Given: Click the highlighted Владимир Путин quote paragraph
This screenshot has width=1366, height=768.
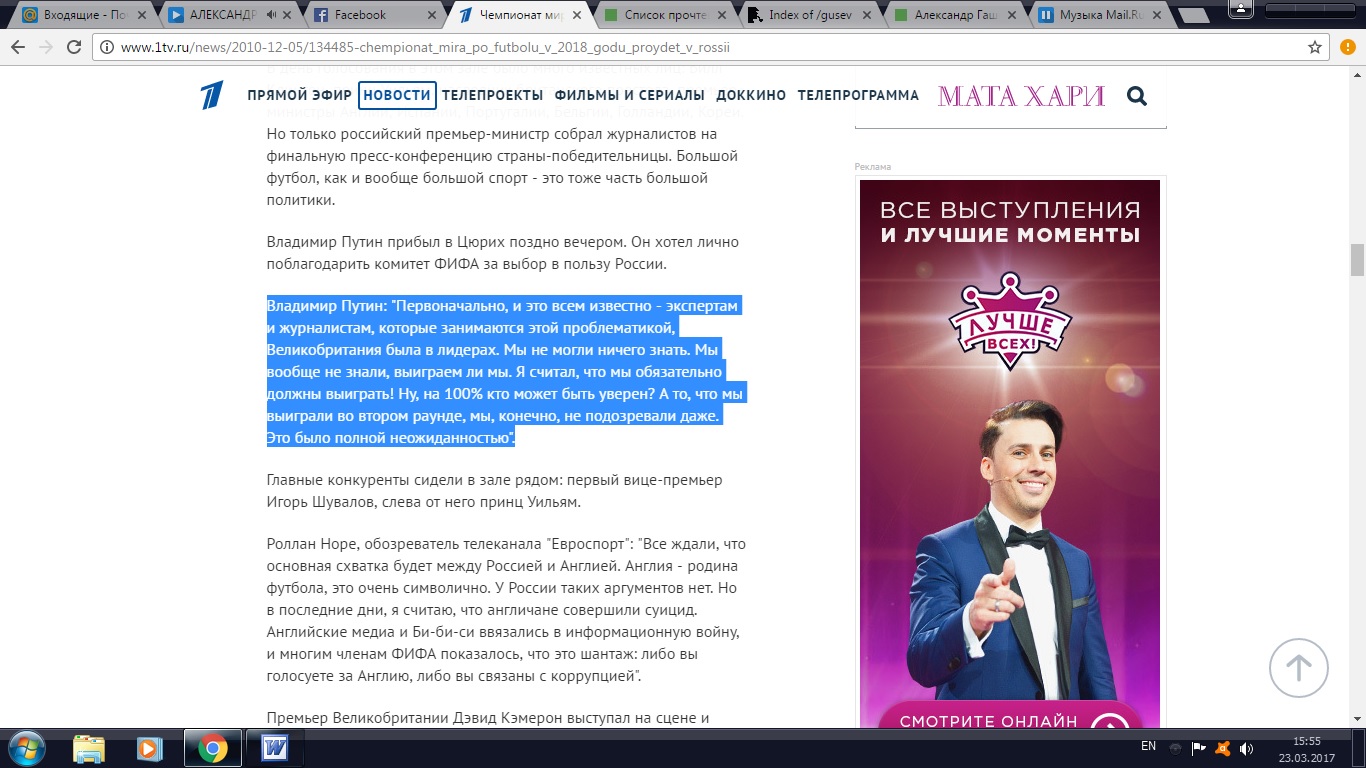Looking at the screenshot, I should [507, 371].
